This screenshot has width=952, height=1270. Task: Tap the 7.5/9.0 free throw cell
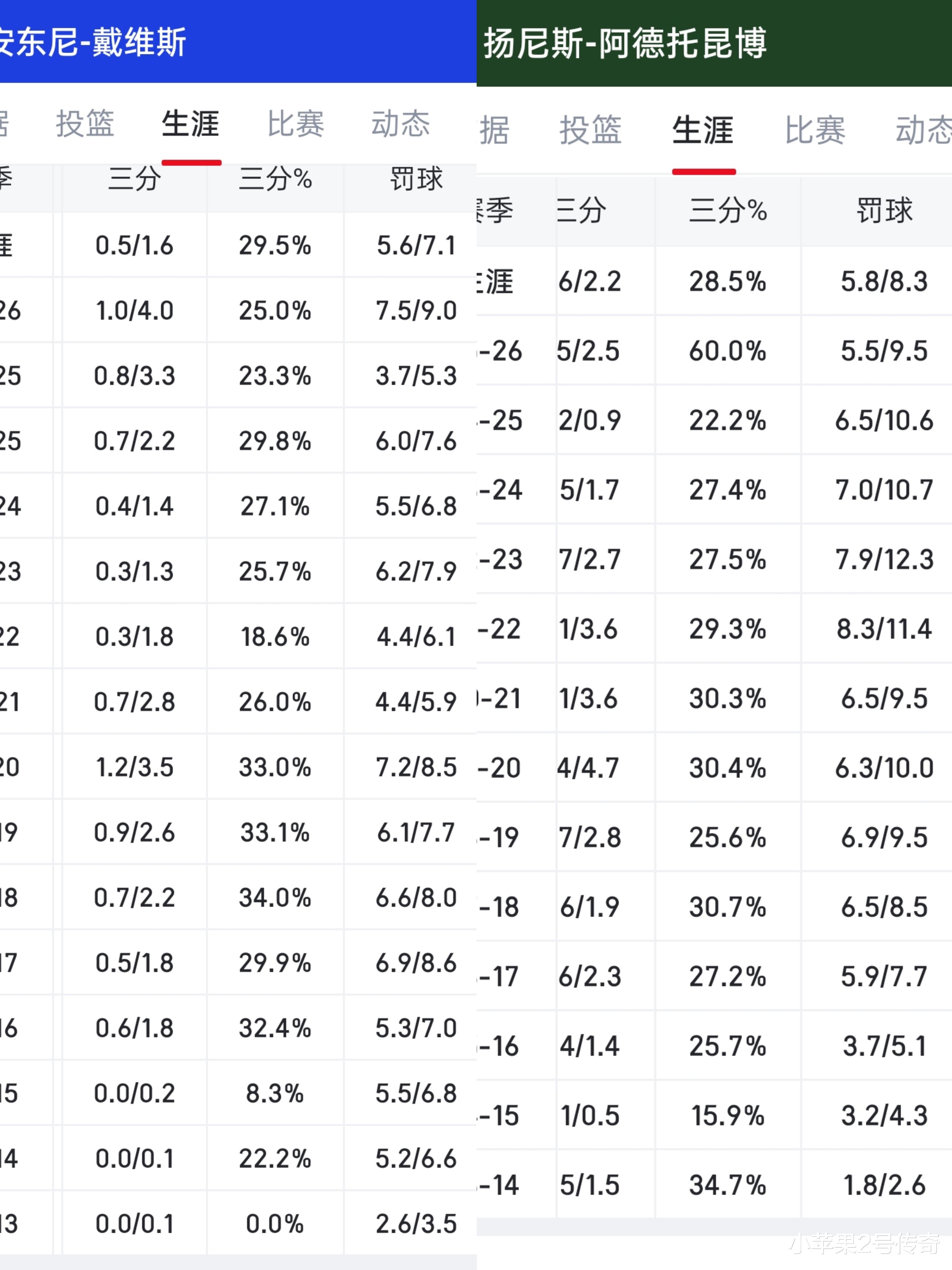[416, 311]
